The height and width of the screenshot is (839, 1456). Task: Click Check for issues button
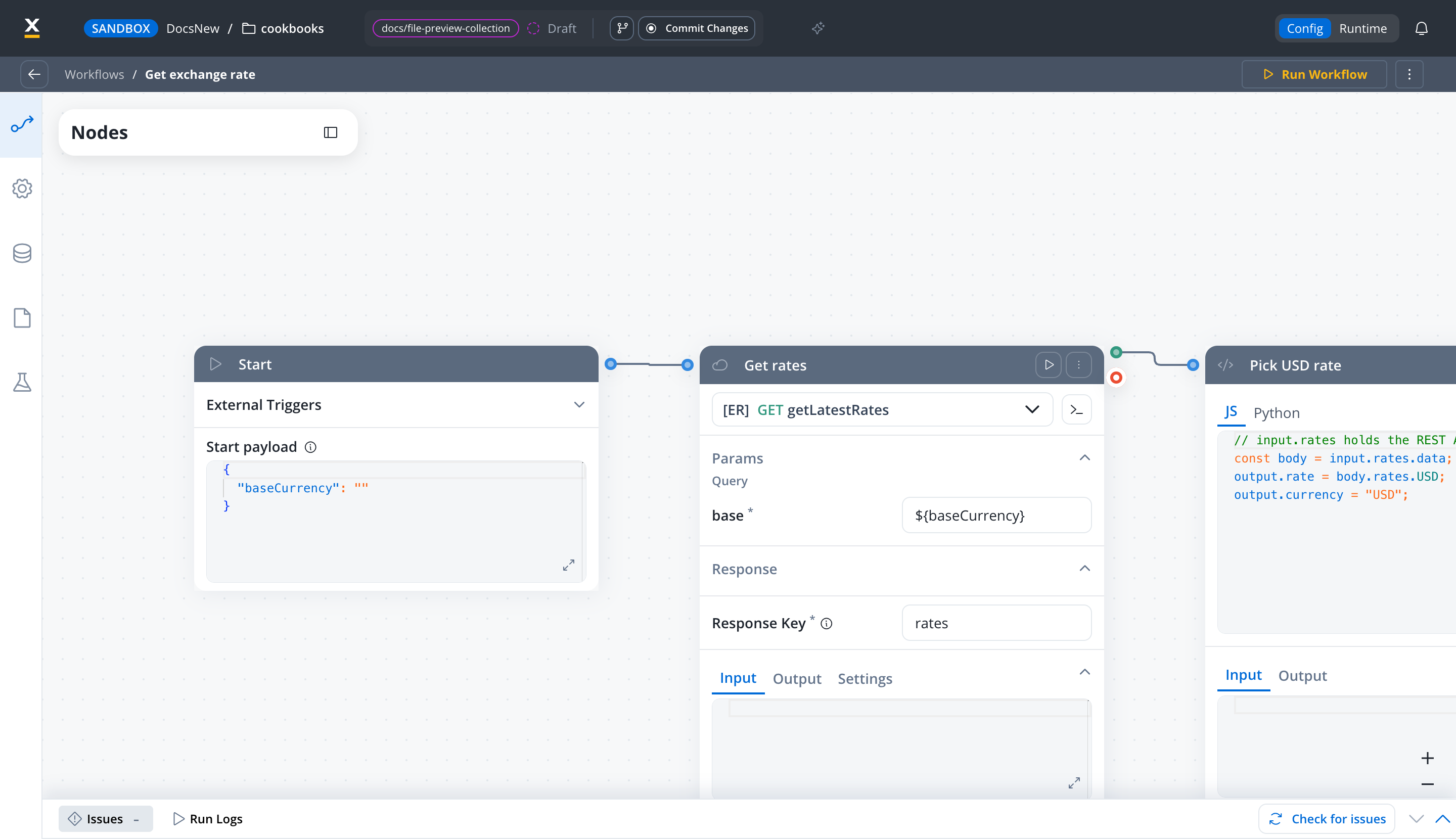1326,819
